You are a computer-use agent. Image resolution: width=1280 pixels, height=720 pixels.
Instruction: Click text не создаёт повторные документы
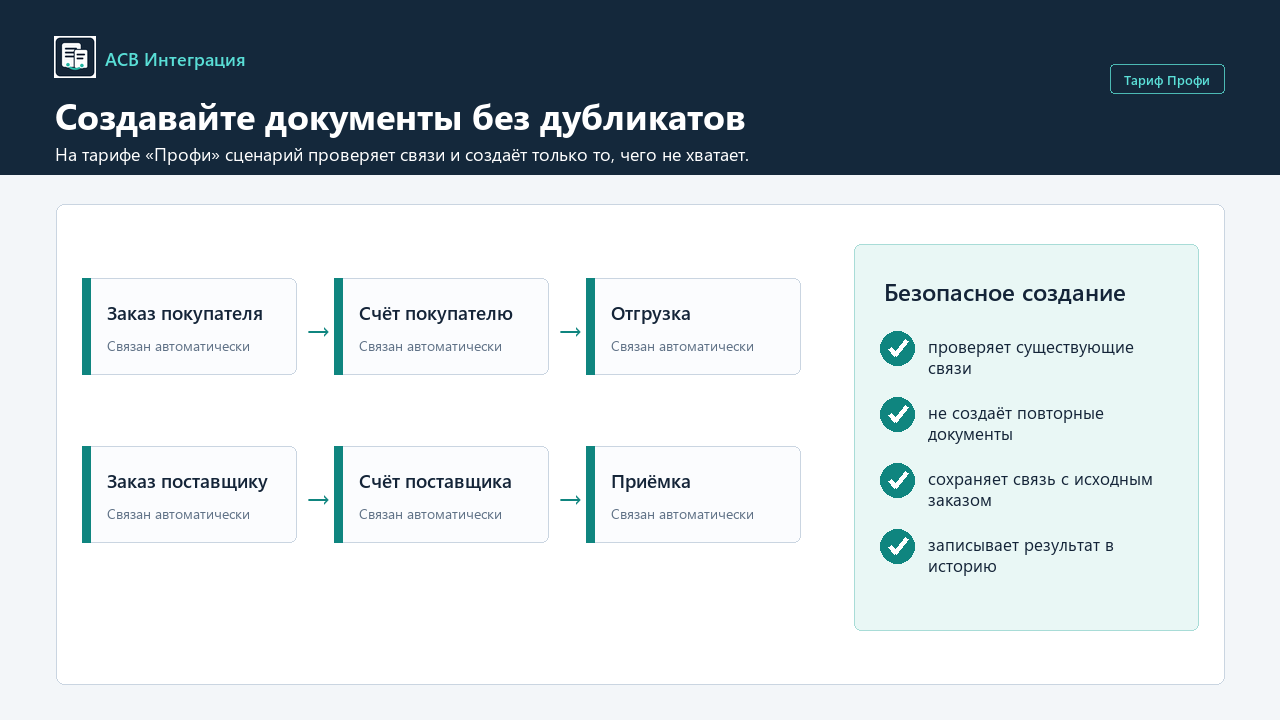(x=1016, y=424)
